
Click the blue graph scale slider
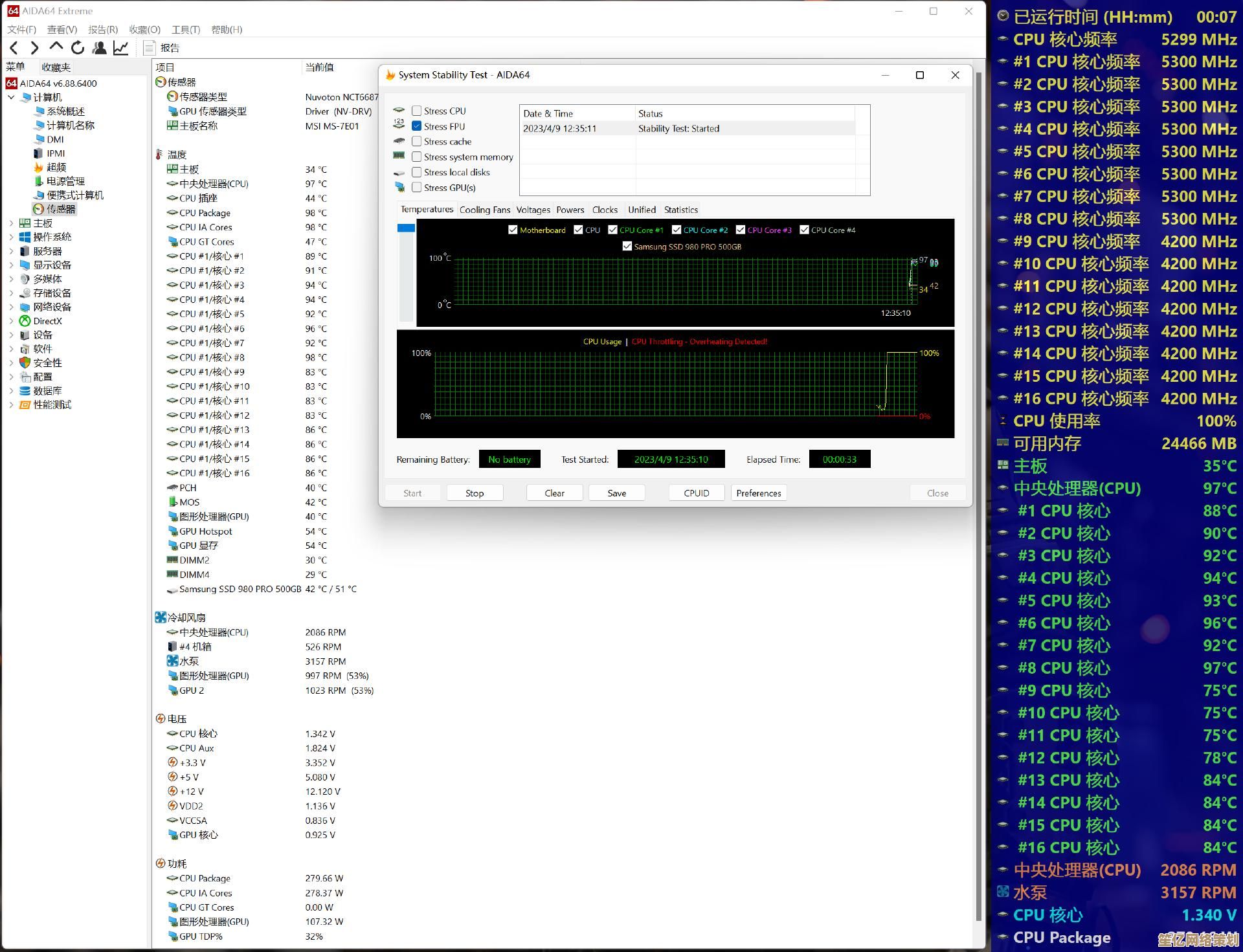pos(406,228)
